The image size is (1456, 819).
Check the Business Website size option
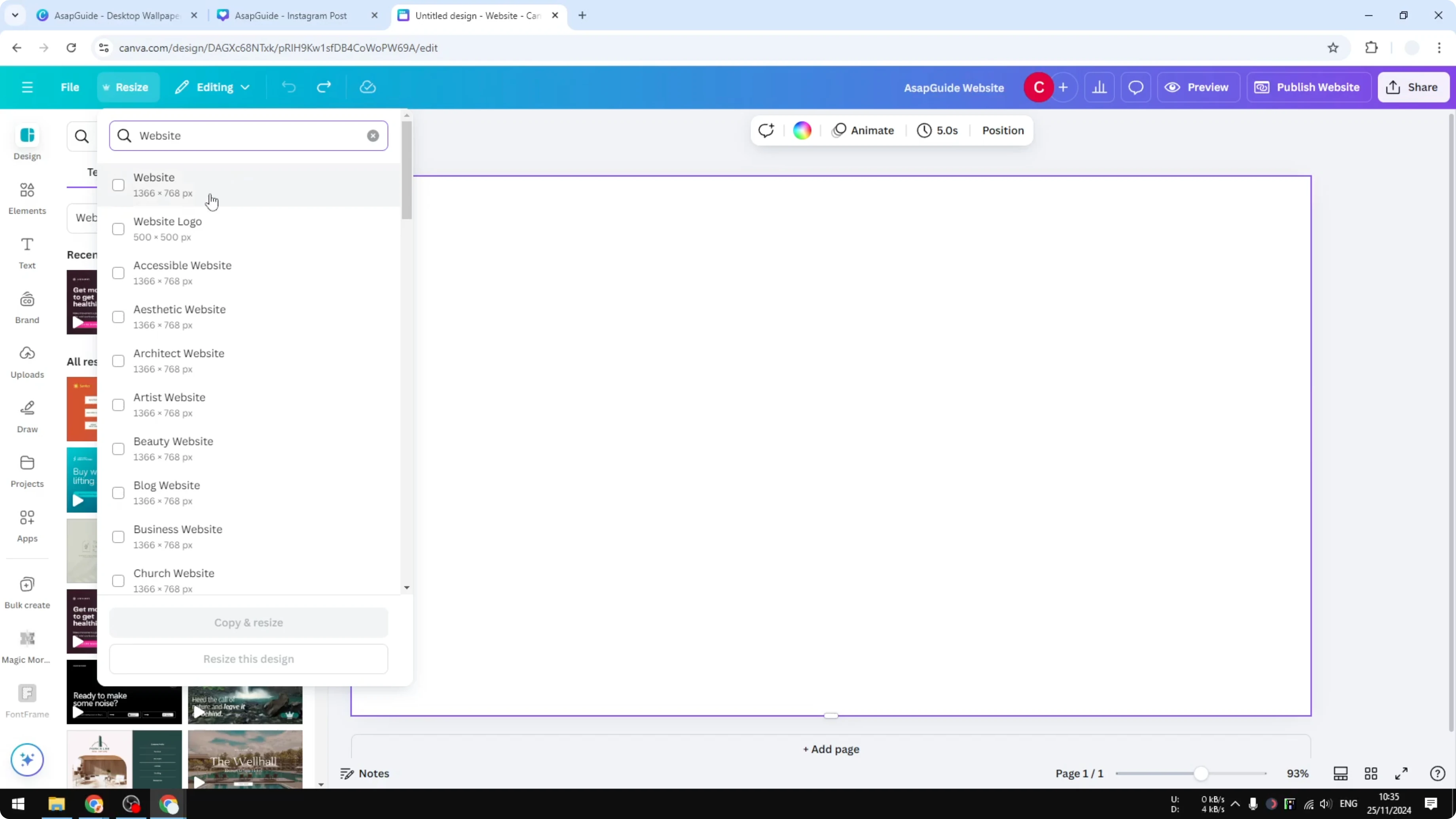point(118,537)
